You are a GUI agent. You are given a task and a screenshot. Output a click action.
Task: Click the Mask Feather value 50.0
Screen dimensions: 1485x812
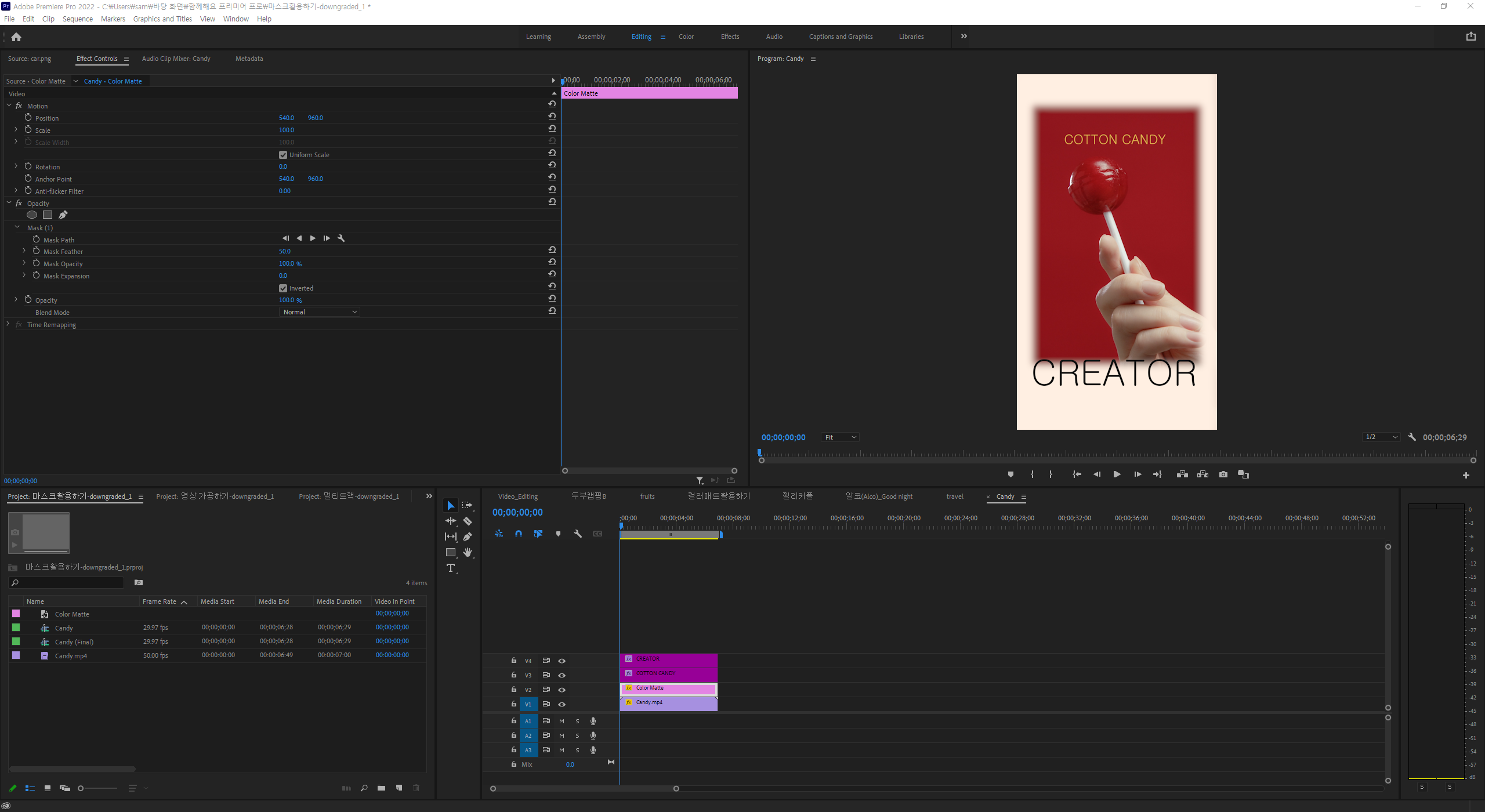click(285, 252)
